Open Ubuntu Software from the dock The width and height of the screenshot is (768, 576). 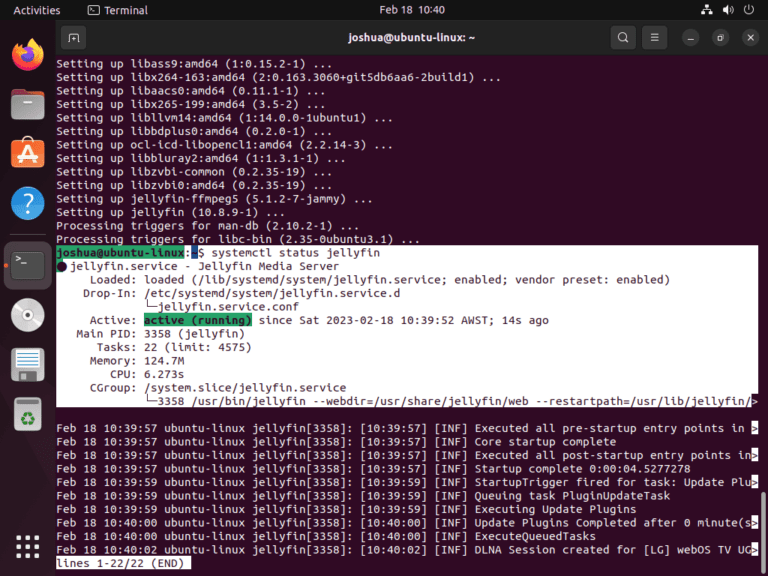[28, 153]
